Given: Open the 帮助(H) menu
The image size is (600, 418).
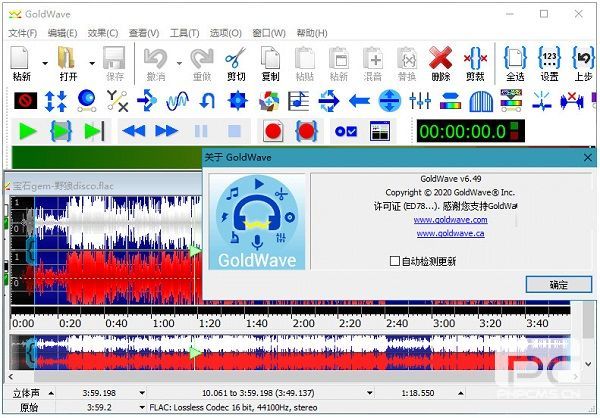Looking at the screenshot, I should (312, 33).
